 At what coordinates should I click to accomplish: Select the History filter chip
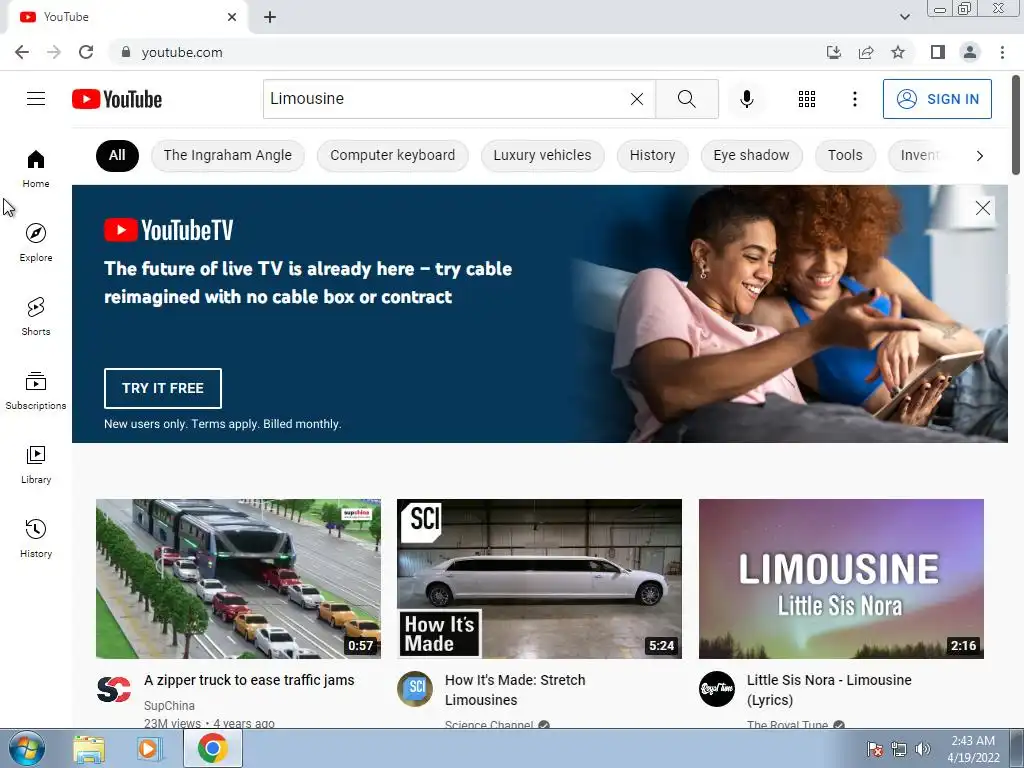point(652,155)
